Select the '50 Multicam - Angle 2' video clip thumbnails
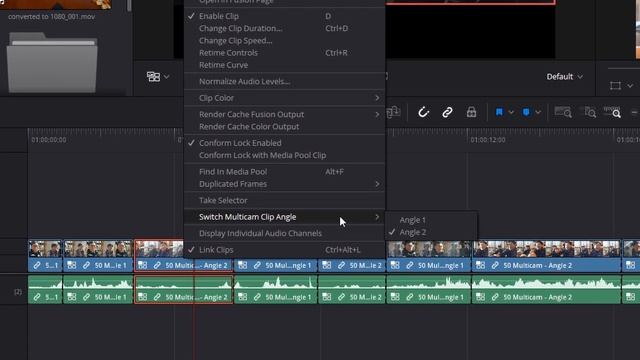 coord(547,249)
